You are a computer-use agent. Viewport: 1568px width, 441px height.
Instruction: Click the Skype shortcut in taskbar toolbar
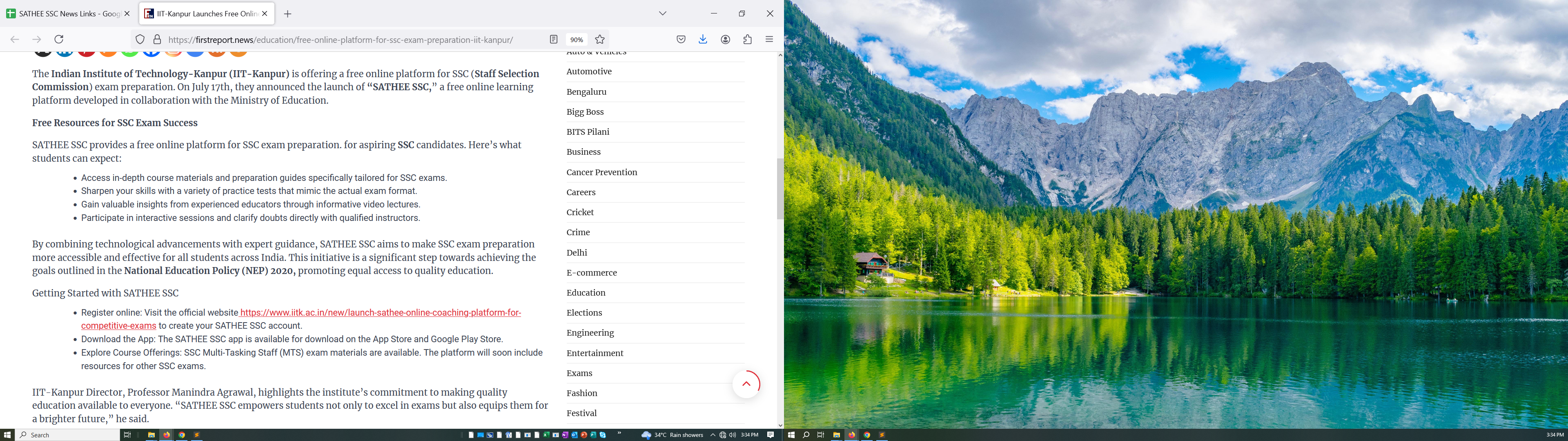click(x=603, y=435)
